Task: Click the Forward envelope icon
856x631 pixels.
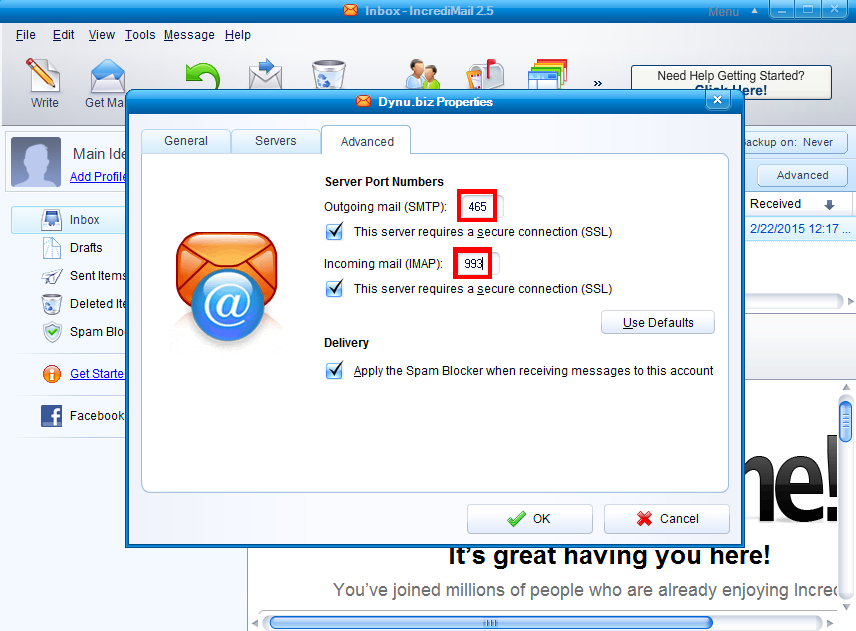Action: point(265,74)
